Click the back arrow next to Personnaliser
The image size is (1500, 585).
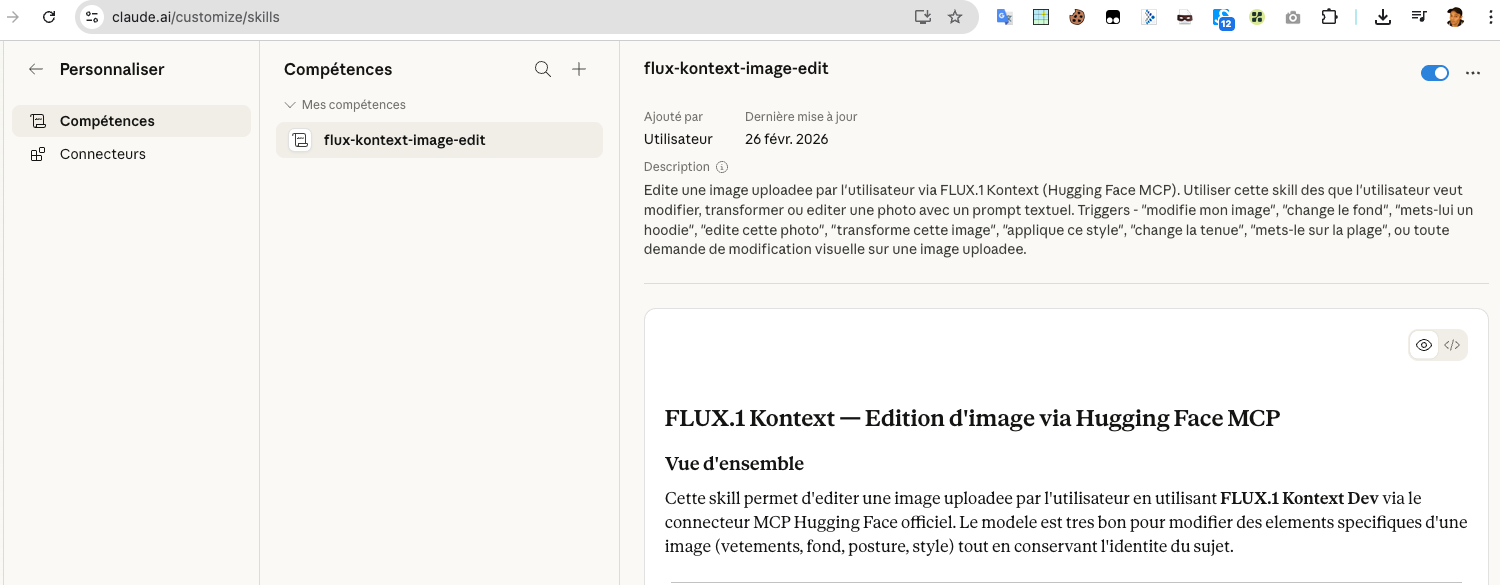pyautogui.click(x=36, y=69)
